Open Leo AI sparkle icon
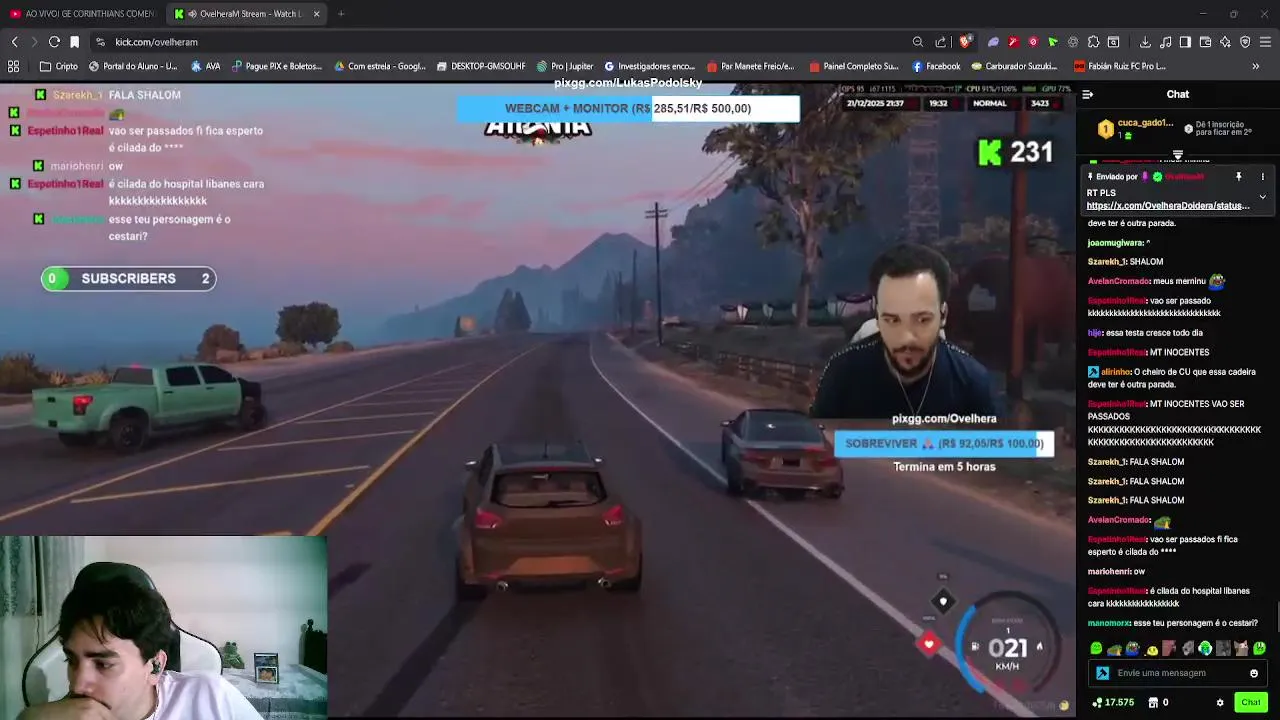1280x720 pixels. coord(1225,42)
